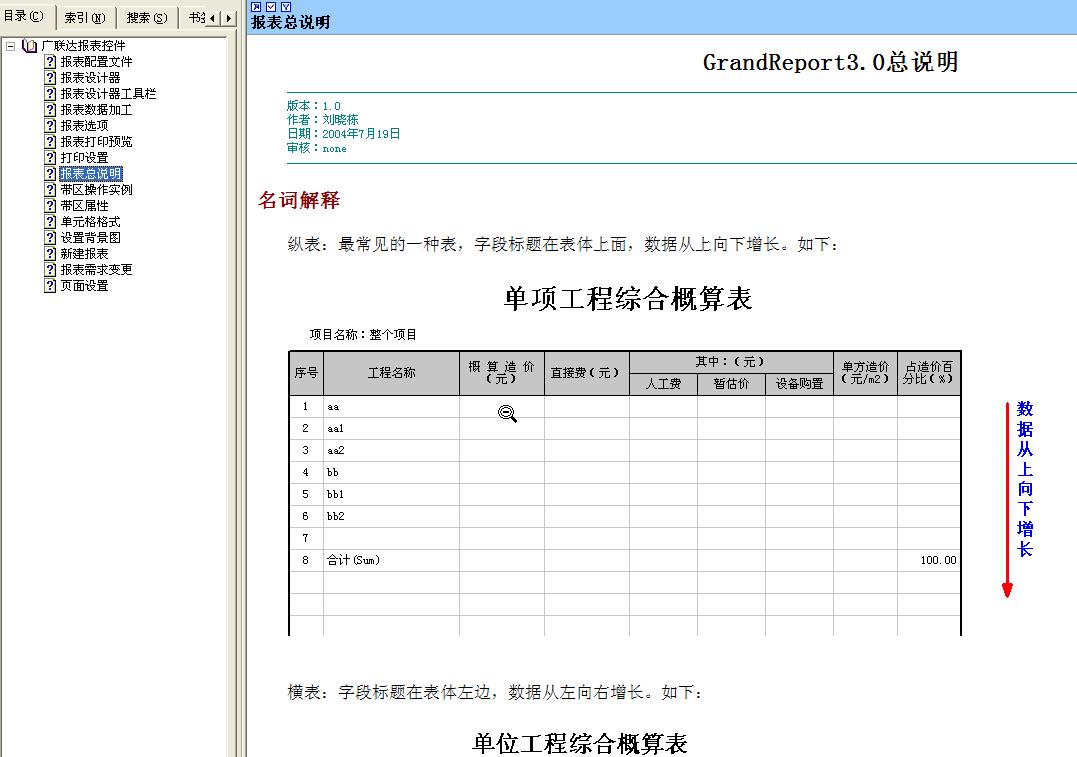
Task: Click the help page icon beside 设置背景图
Action: click(50, 238)
